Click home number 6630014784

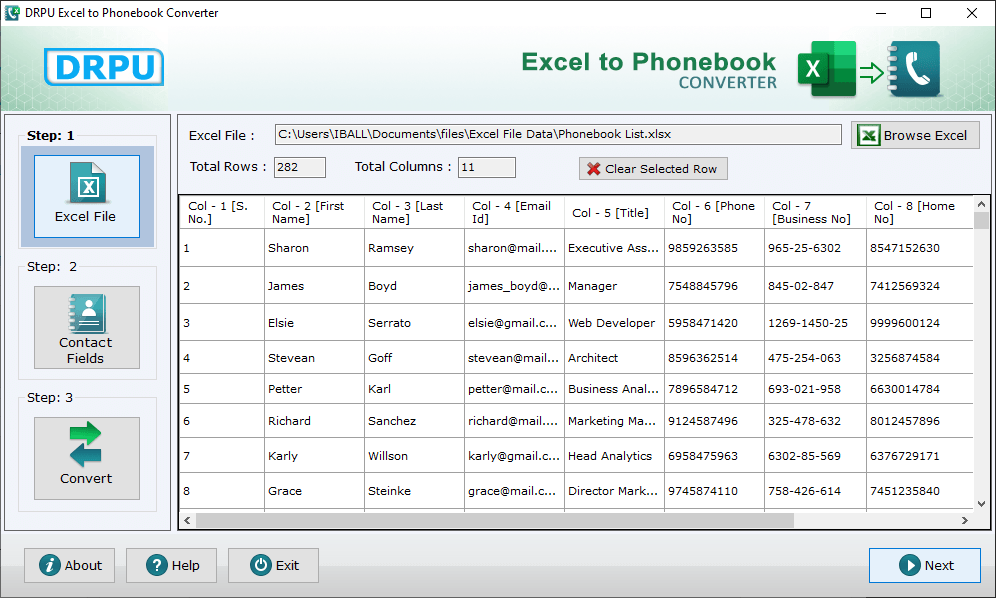click(x=920, y=389)
